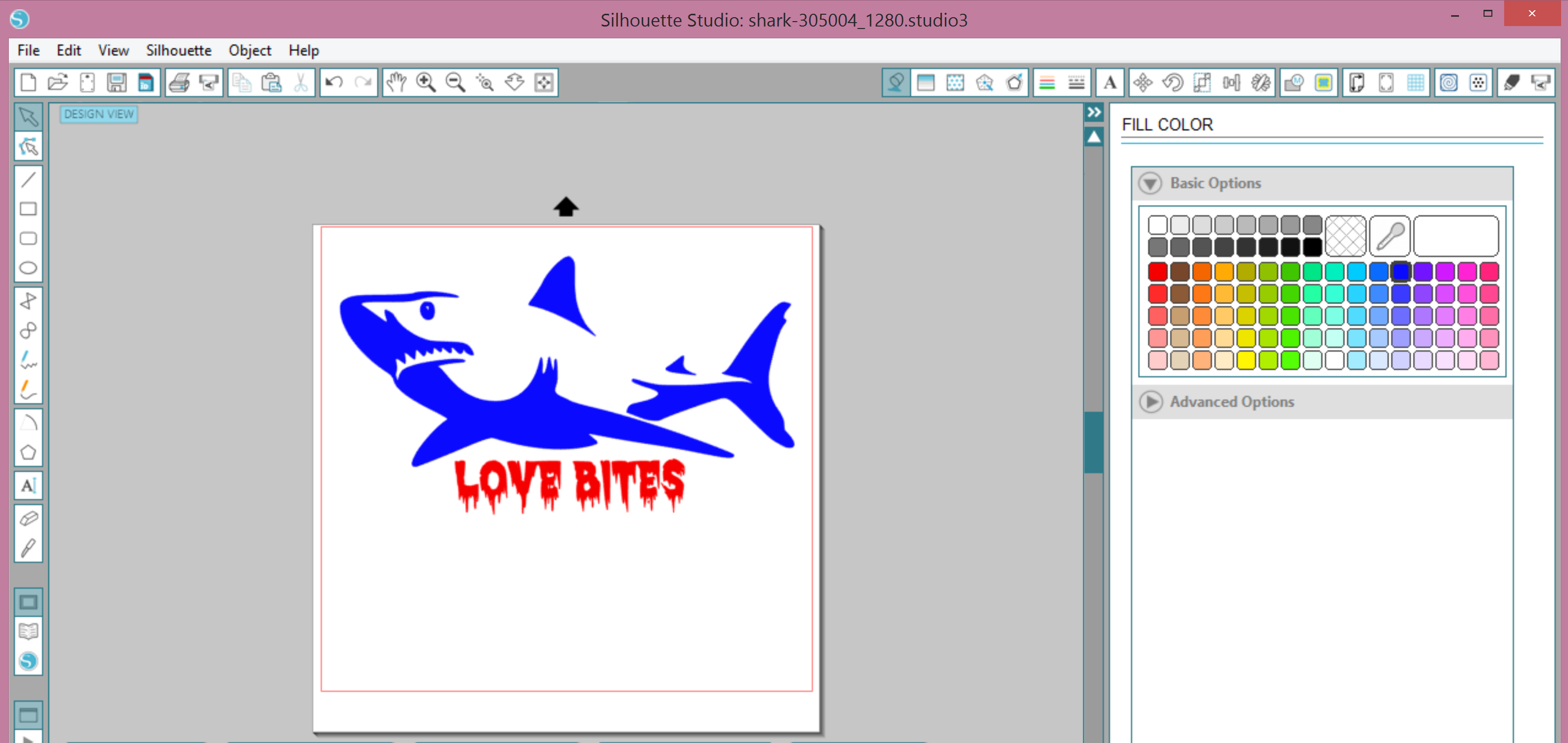This screenshot has width=1568, height=743.
Task: Open the View menu
Action: pos(113,50)
